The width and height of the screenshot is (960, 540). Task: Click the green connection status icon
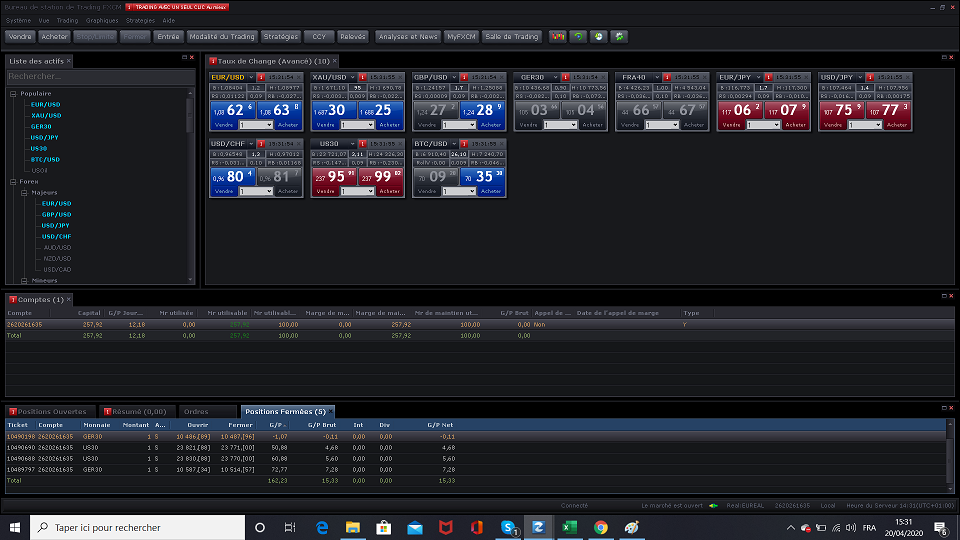point(713,506)
